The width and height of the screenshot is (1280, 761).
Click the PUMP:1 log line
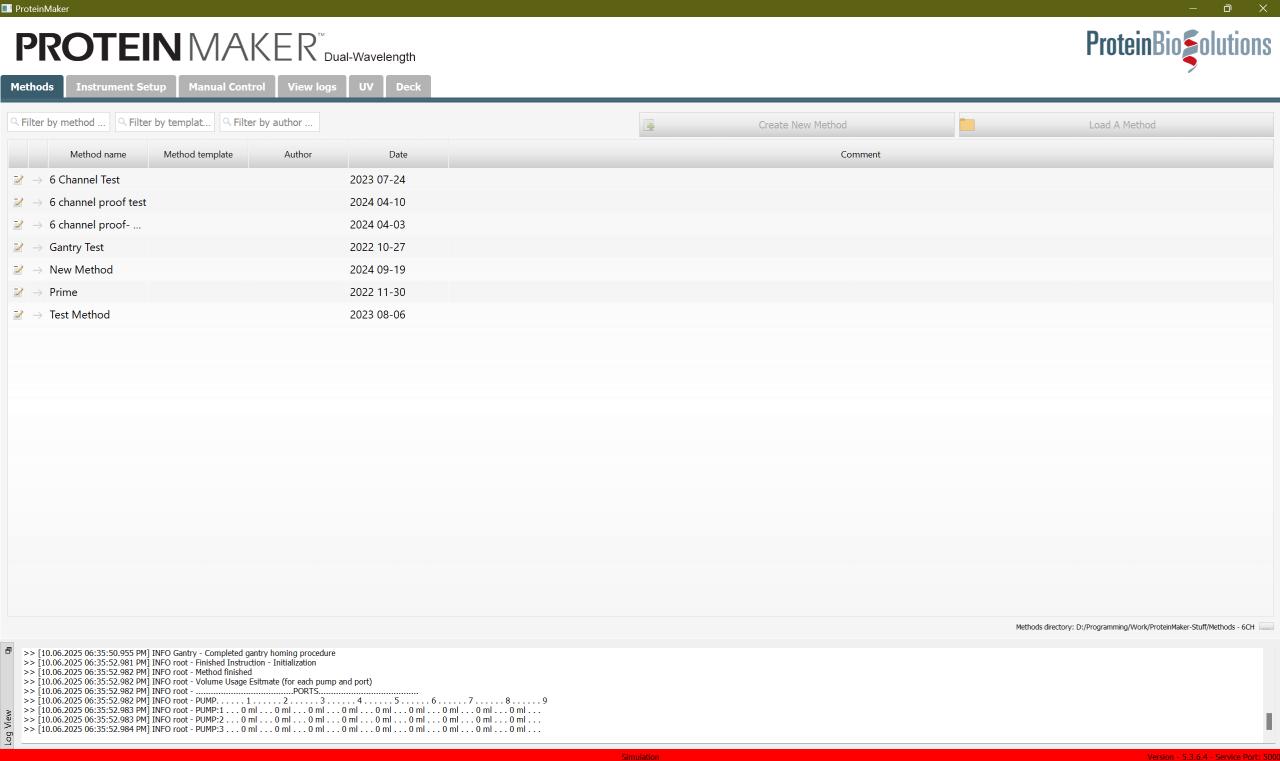(282, 710)
